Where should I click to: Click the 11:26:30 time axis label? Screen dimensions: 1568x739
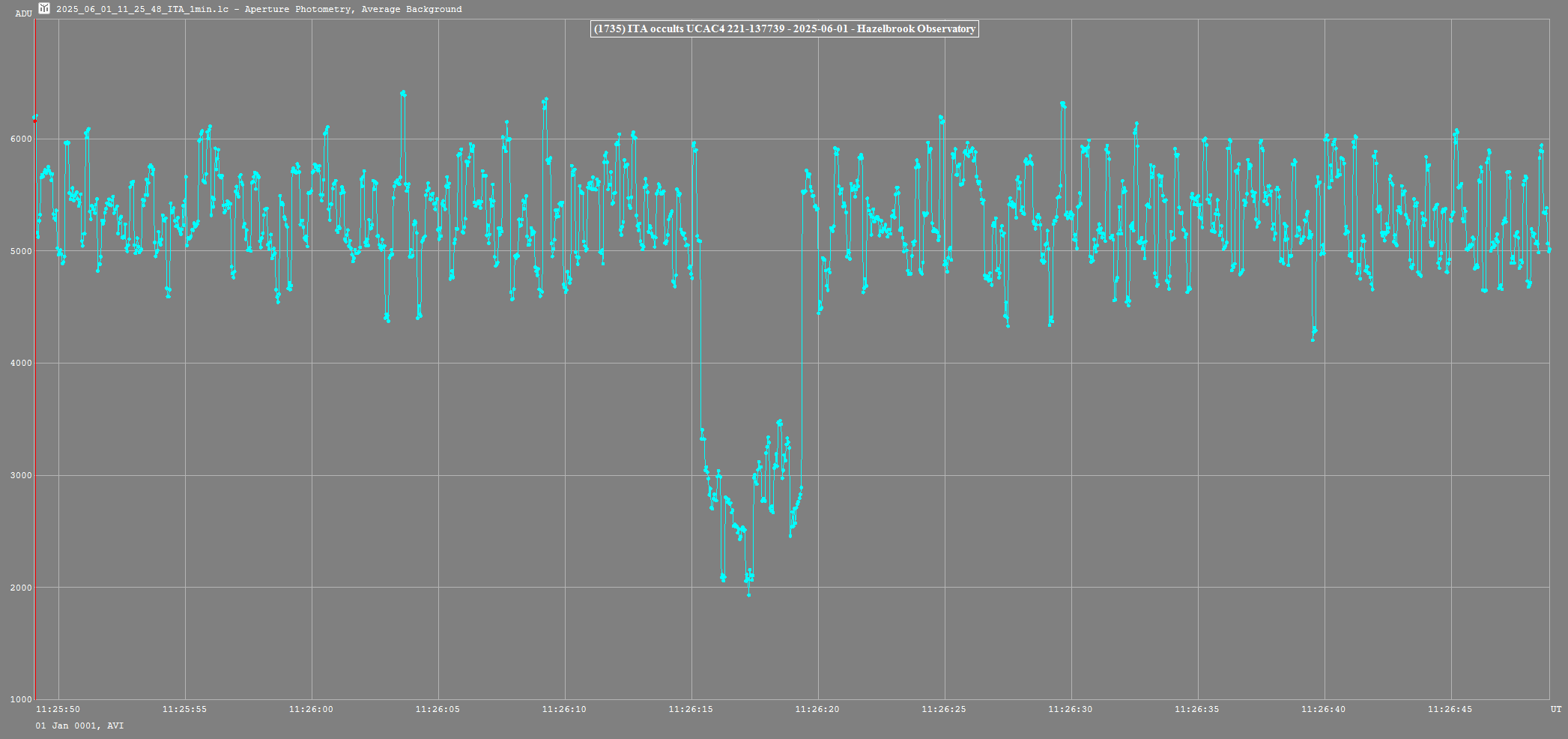(x=1071, y=709)
